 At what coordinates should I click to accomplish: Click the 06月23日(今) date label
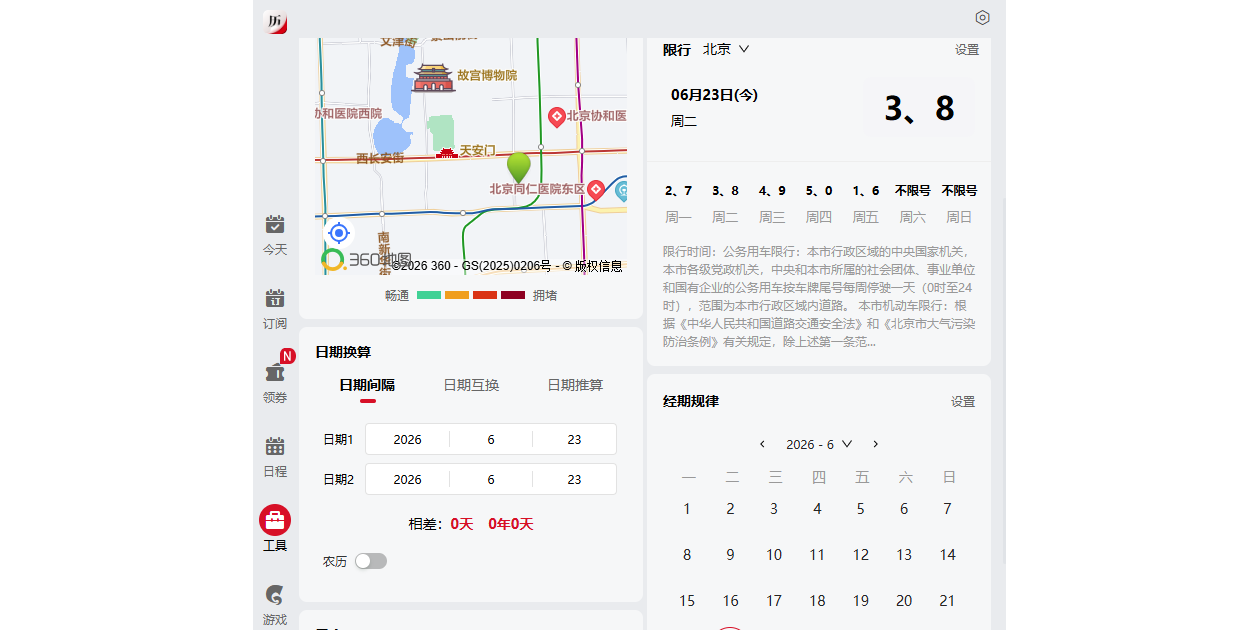(x=714, y=95)
